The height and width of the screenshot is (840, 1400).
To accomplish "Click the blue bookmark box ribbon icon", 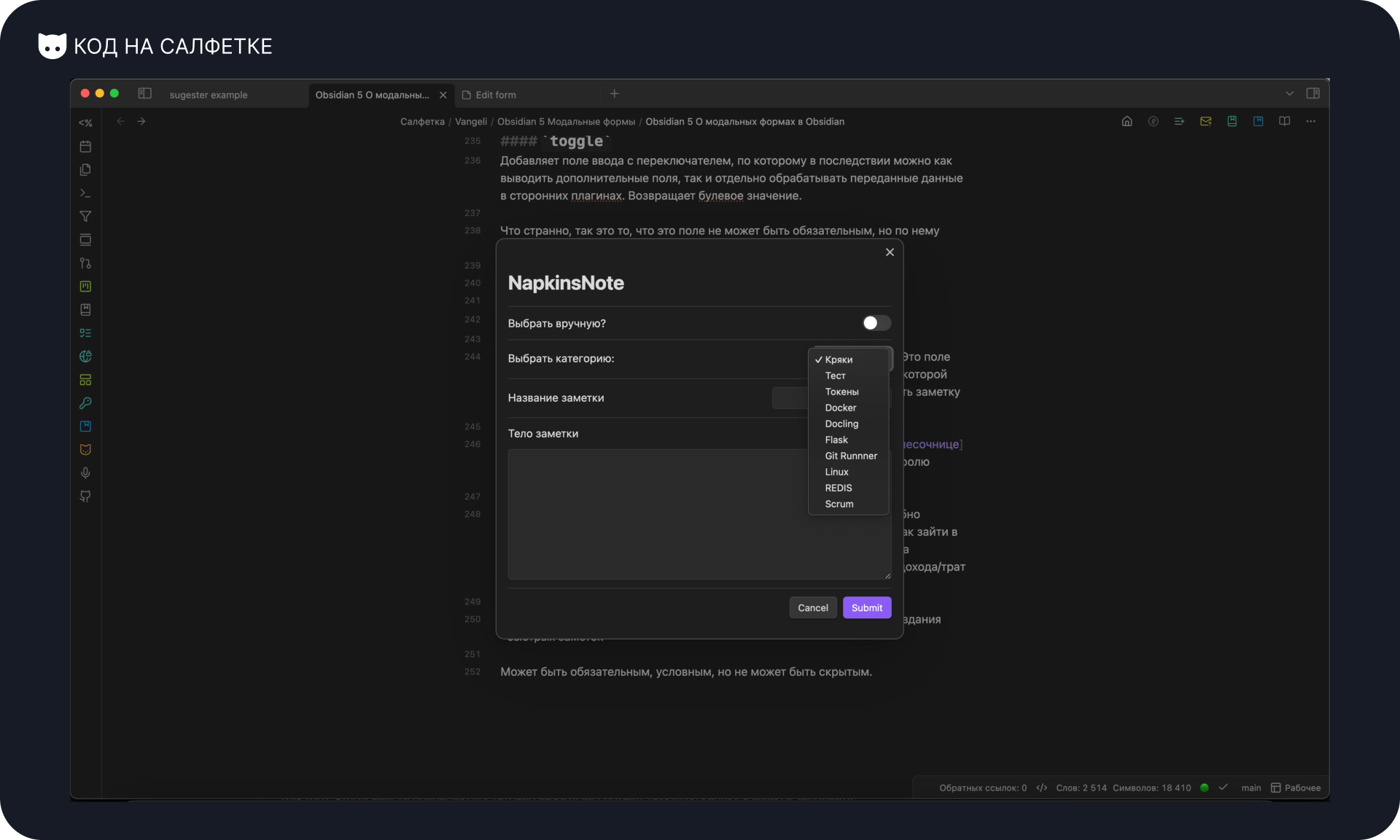I will (85, 427).
